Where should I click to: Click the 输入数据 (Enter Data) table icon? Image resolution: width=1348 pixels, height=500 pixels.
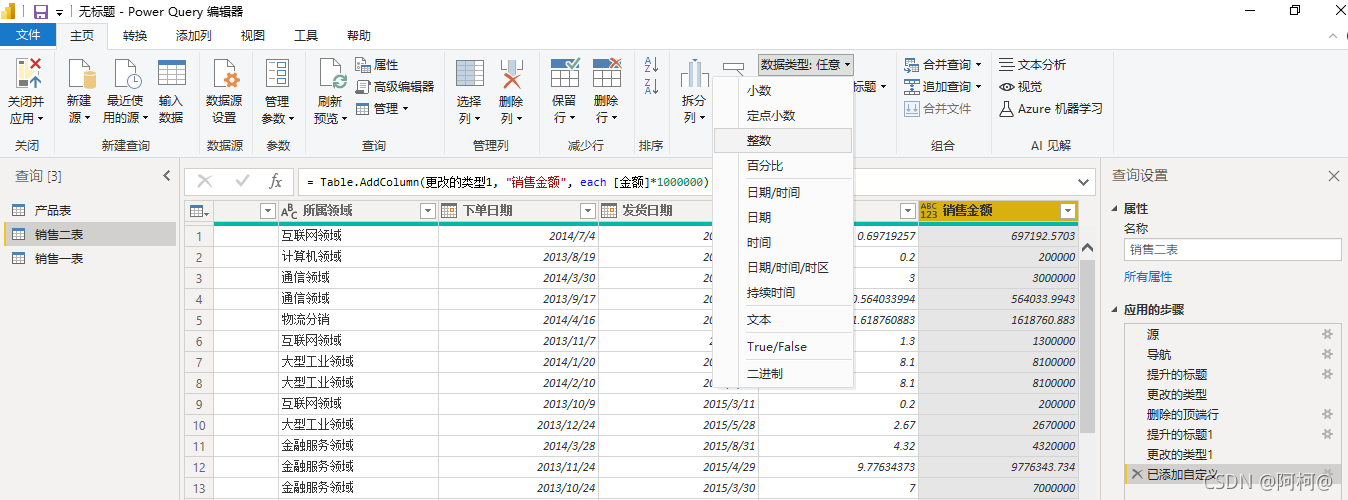171,73
